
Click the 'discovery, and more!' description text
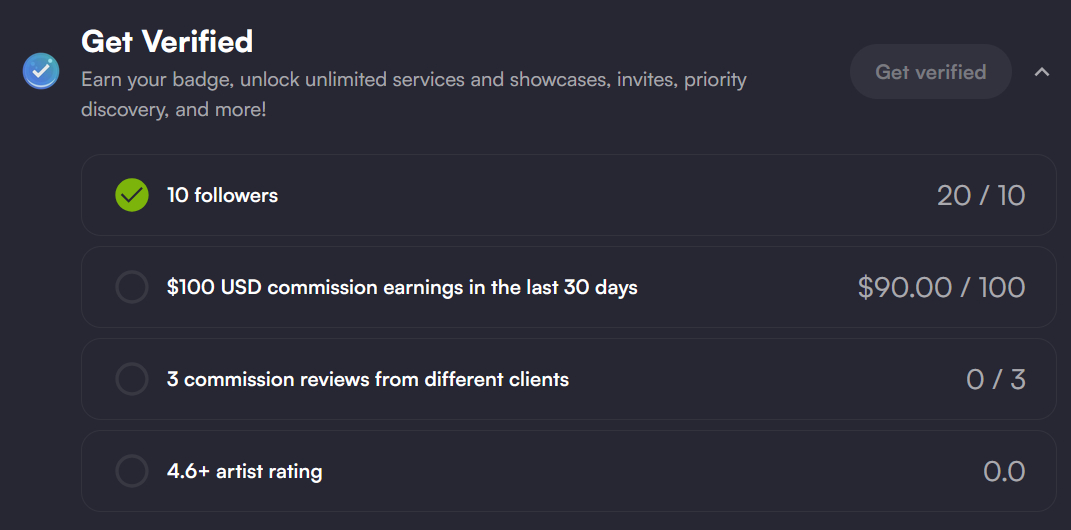[x=174, y=109]
